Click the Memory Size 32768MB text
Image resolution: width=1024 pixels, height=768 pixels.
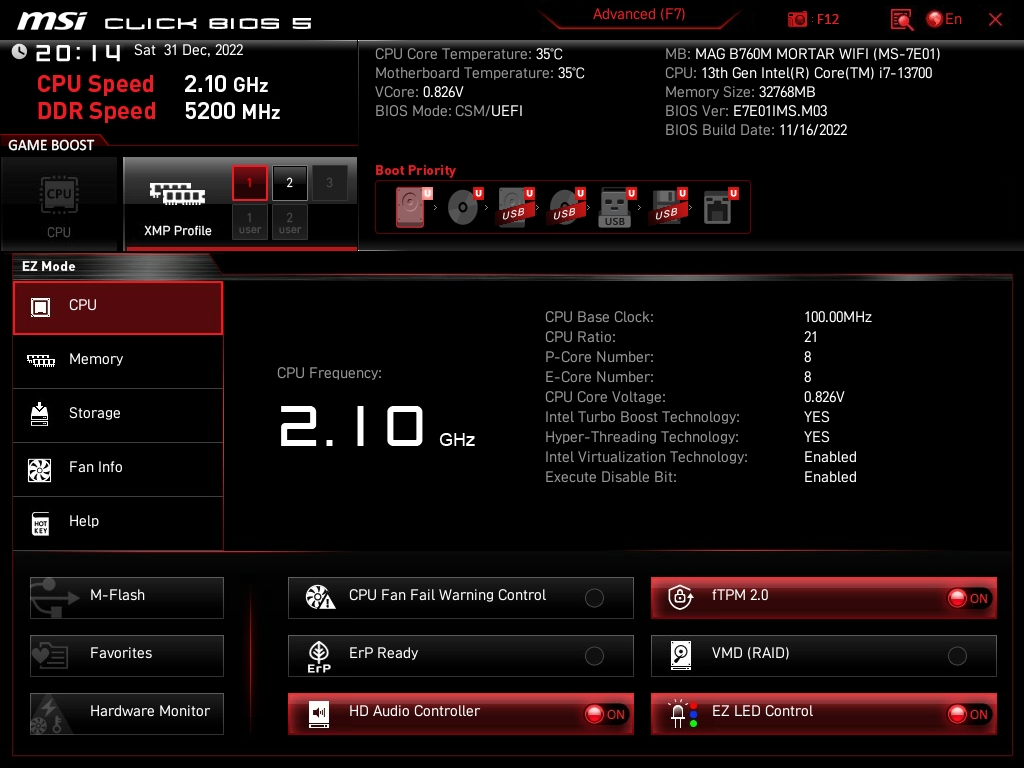[x=740, y=92]
